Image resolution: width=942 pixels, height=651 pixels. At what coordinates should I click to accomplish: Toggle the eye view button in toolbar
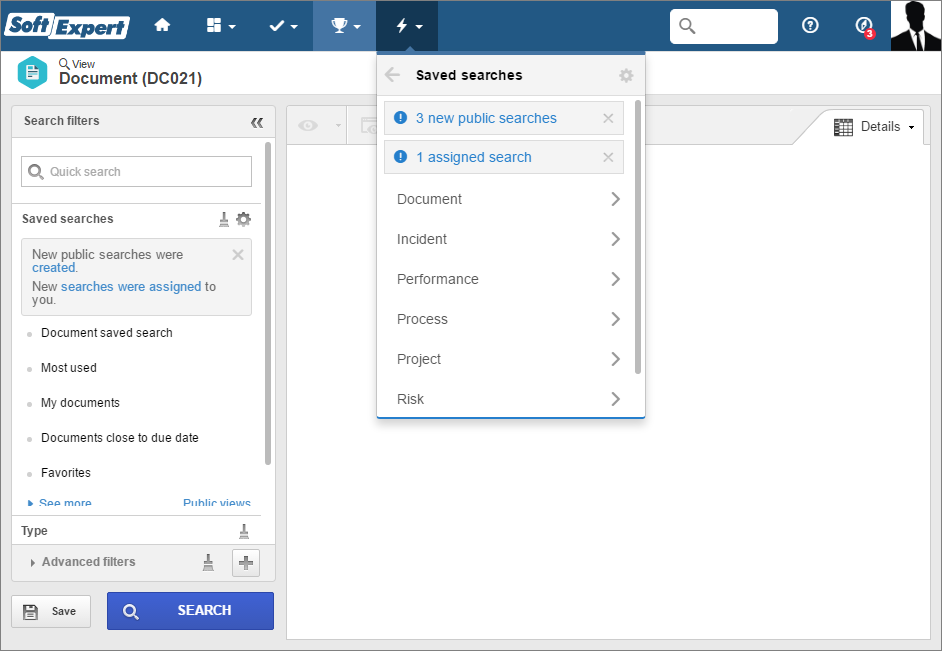click(x=308, y=126)
